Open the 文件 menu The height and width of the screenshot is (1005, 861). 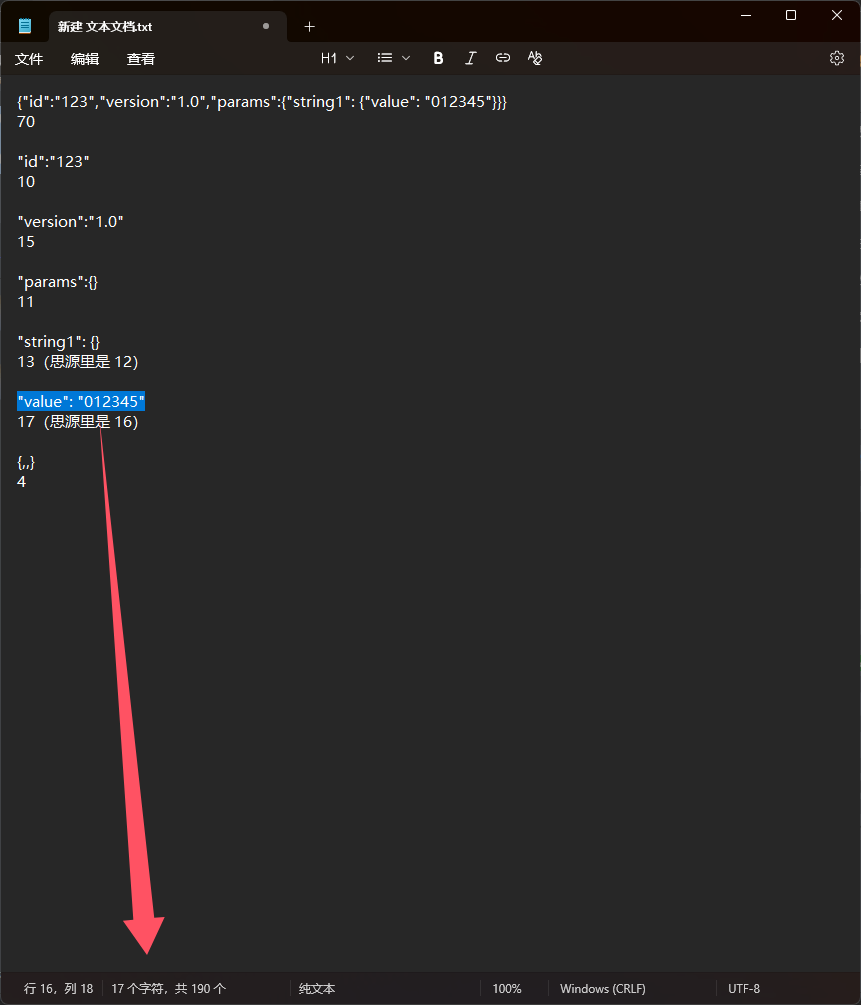pyautogui.click(x=29, y=59)
